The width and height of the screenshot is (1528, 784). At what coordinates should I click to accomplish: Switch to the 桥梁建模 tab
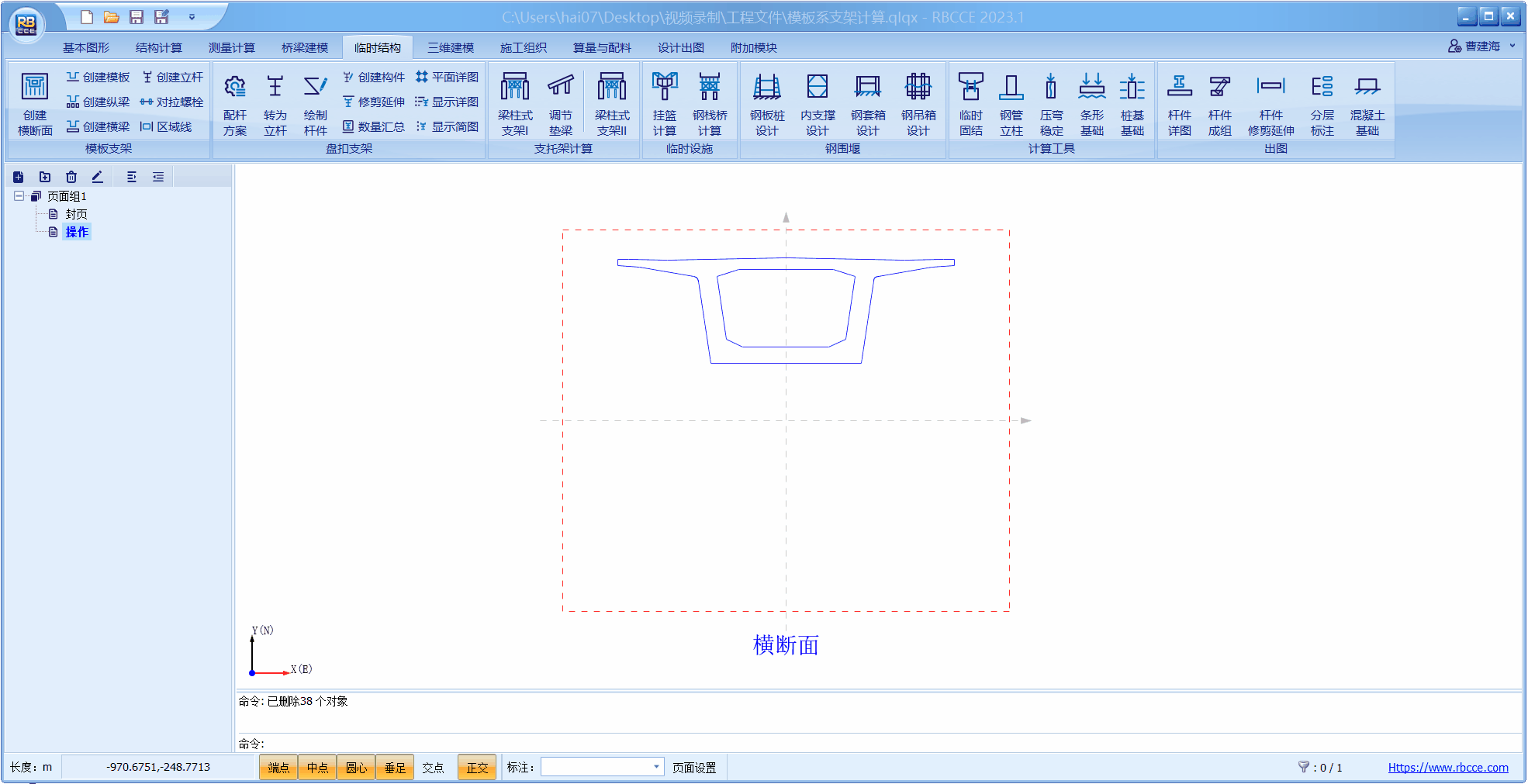tap(305, 47)
